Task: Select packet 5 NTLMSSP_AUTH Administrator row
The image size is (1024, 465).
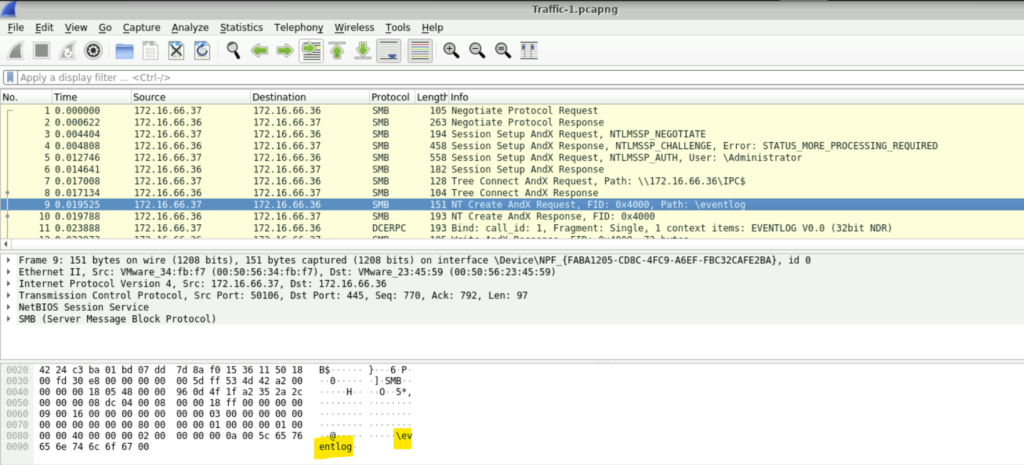Action: point(500,157)
